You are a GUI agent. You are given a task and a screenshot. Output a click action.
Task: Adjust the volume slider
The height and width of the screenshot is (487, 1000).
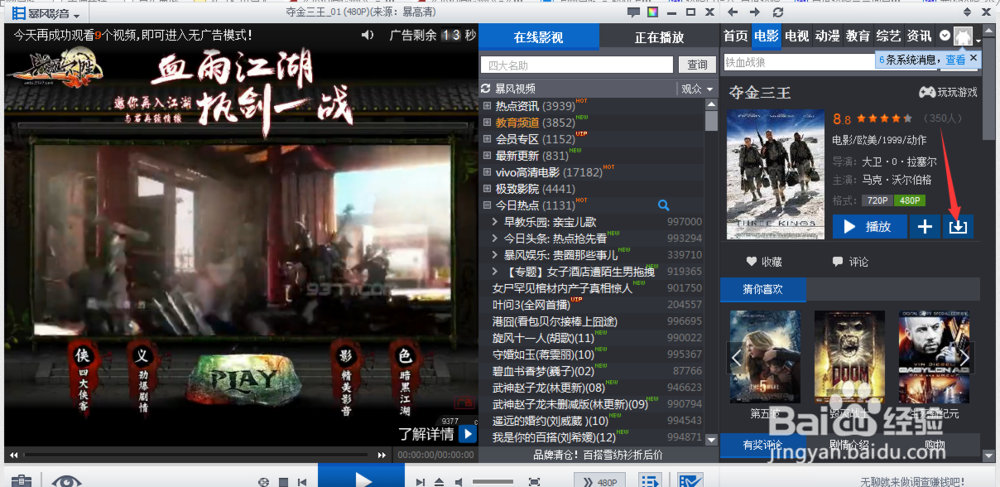493,482
